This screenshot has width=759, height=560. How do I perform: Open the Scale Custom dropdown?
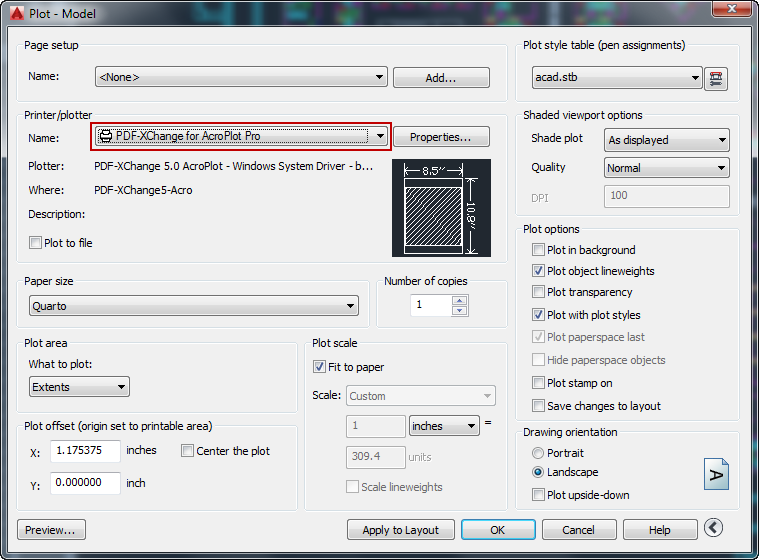click(421, 396)
